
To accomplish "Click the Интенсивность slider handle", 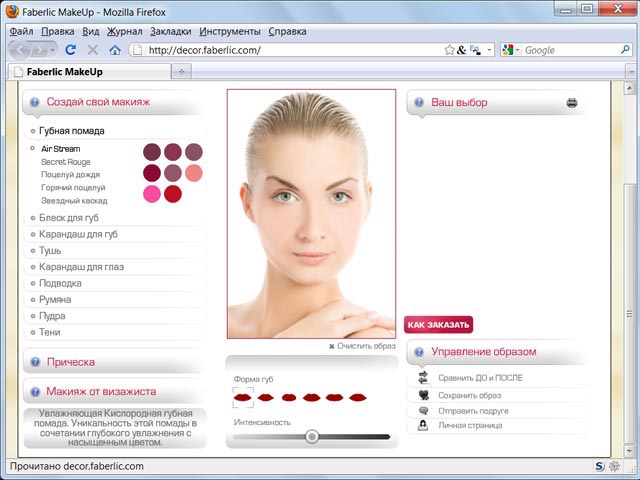I will (312, 437).
